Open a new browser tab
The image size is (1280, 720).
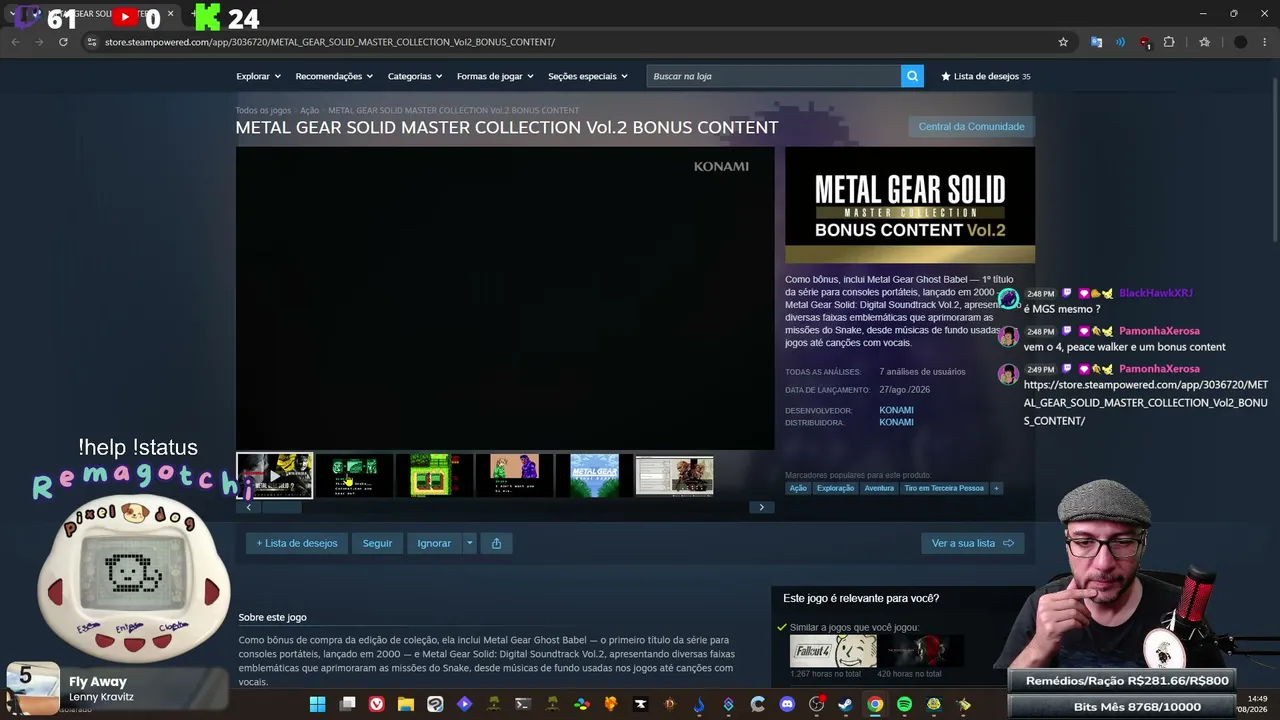pyautogui.click(x=194, y=14)
